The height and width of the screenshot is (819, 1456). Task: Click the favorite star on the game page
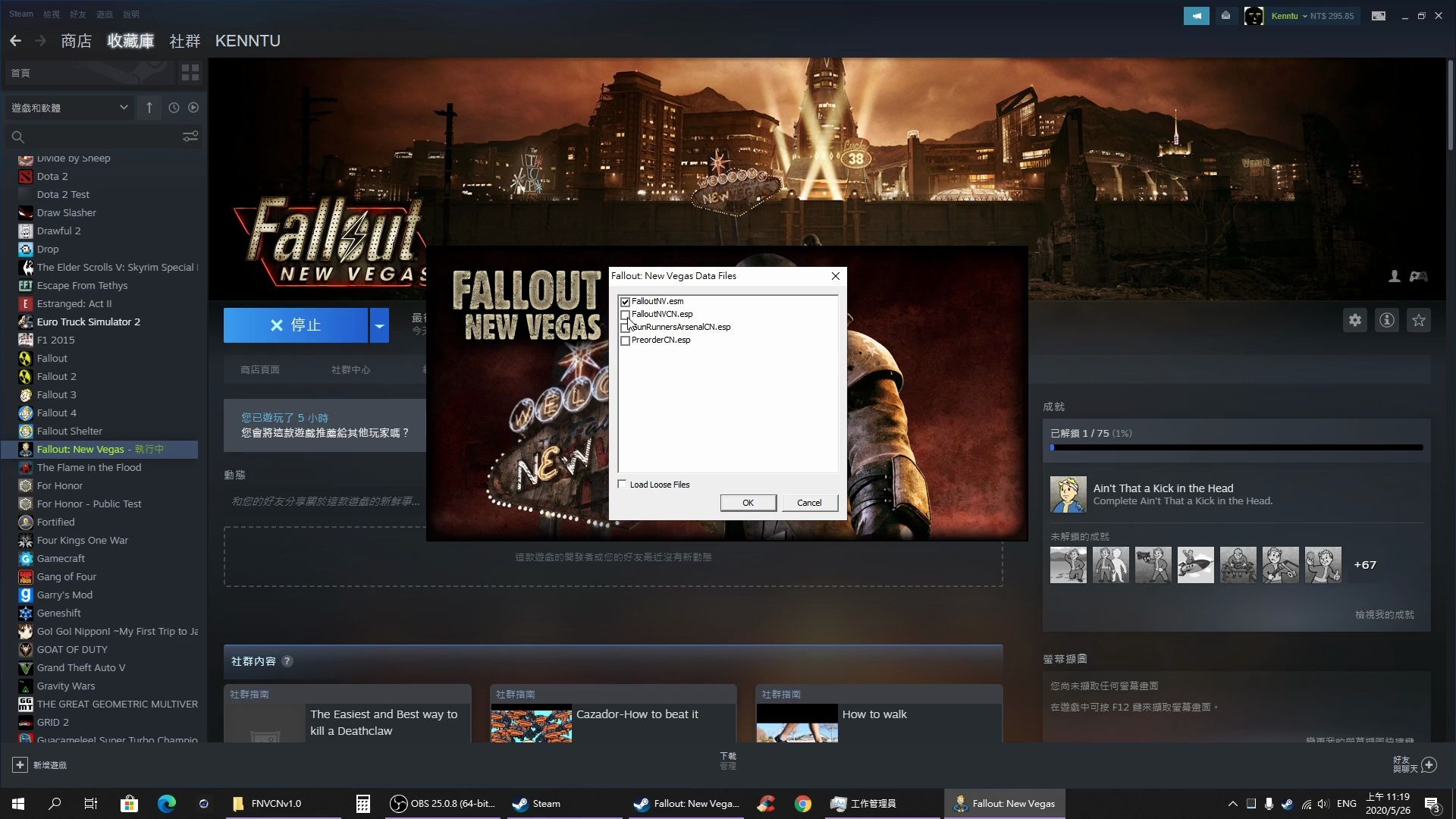click(x=1420, y=320)
